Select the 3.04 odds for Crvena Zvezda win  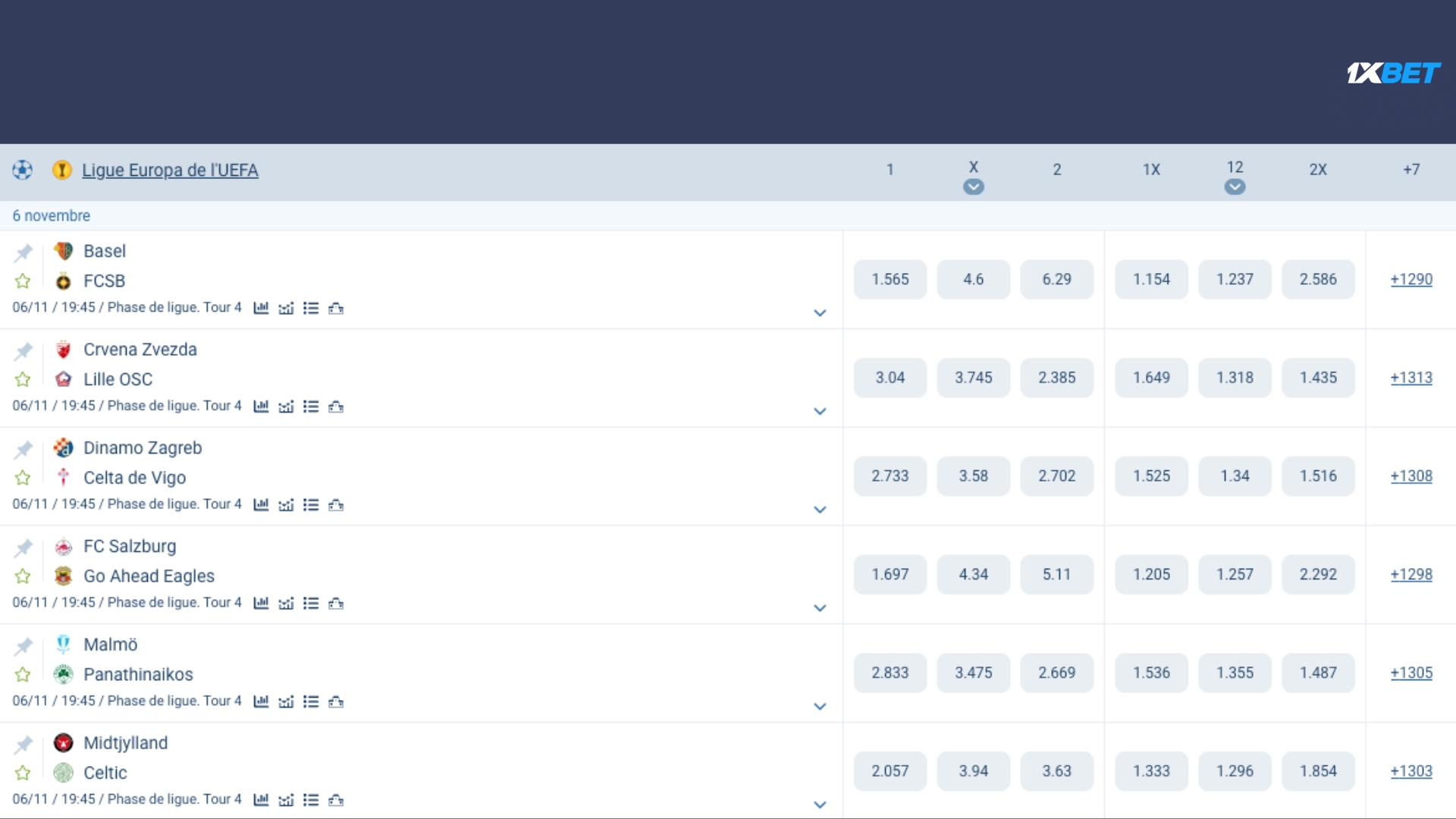[x=890, y=377]
